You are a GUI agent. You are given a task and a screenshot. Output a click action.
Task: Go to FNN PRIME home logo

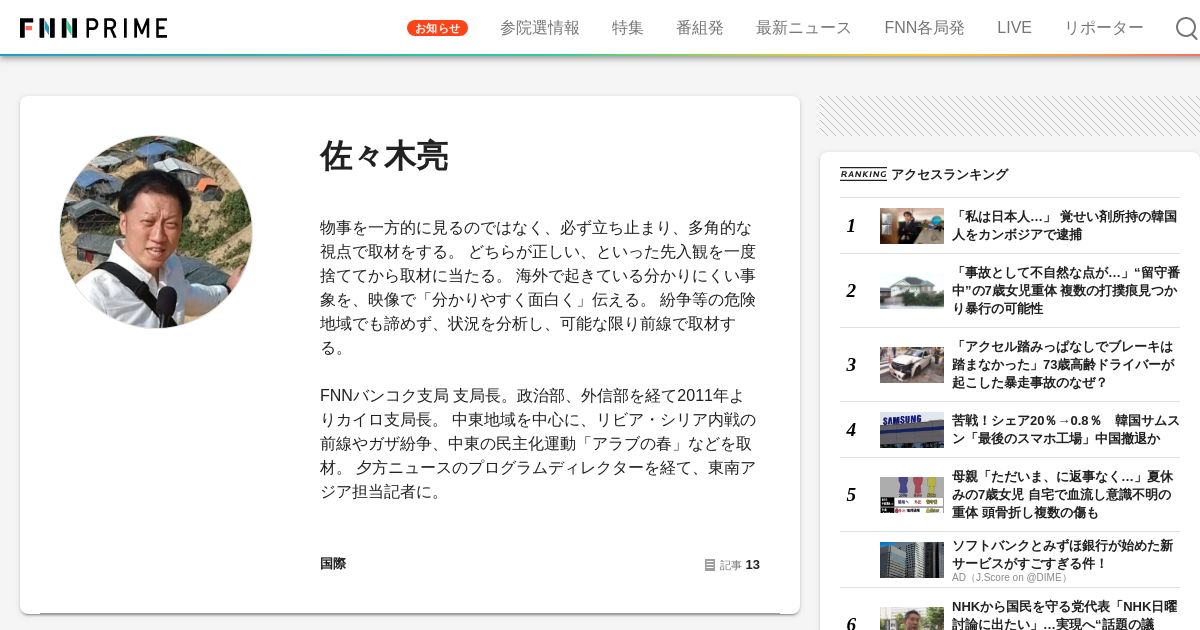click(94, 28)
